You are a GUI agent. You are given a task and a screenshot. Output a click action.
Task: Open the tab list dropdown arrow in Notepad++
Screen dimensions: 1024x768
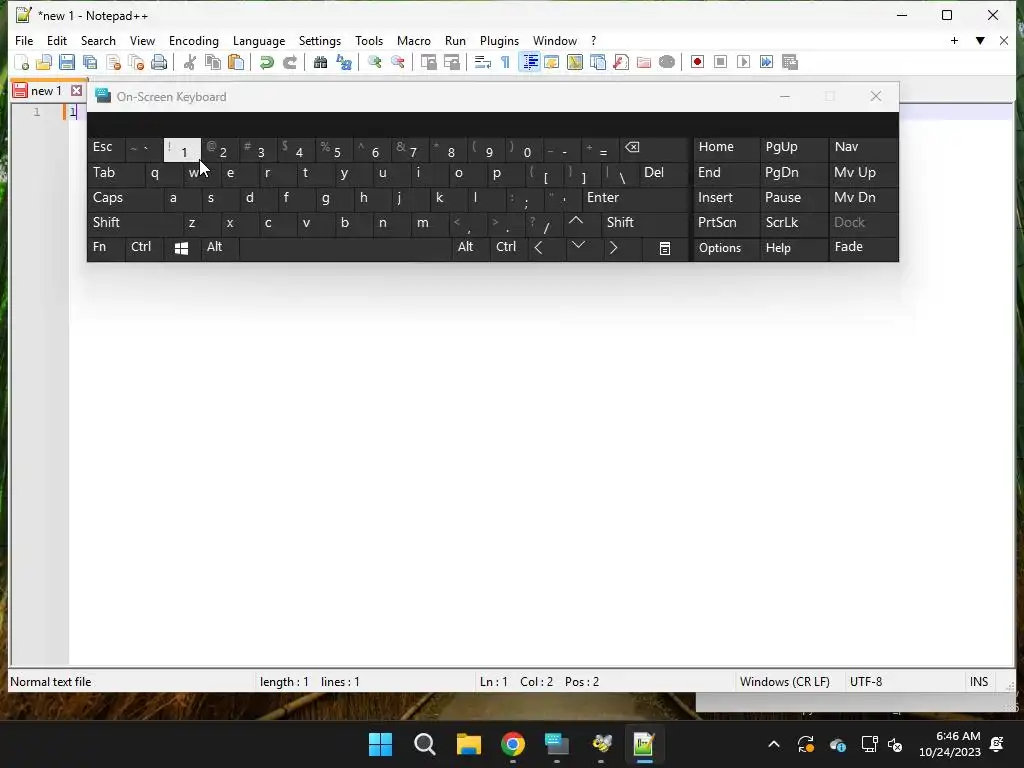pyautogui.click(x=980, y=40)
